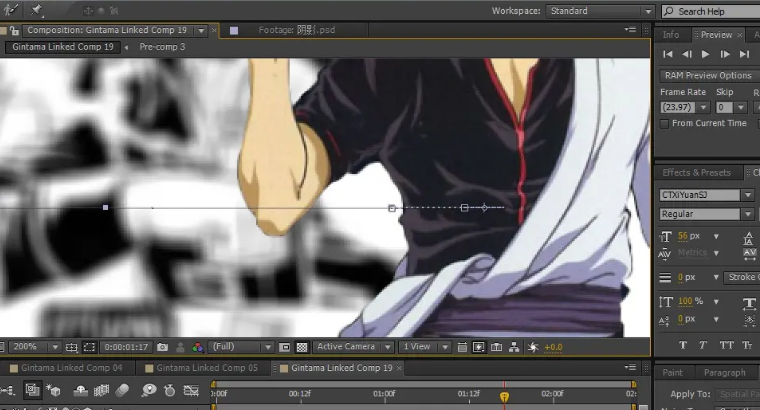Open timeline panel options menu
Screen dimensions: 760x410
pyautogui.click(x=630, y=368)
